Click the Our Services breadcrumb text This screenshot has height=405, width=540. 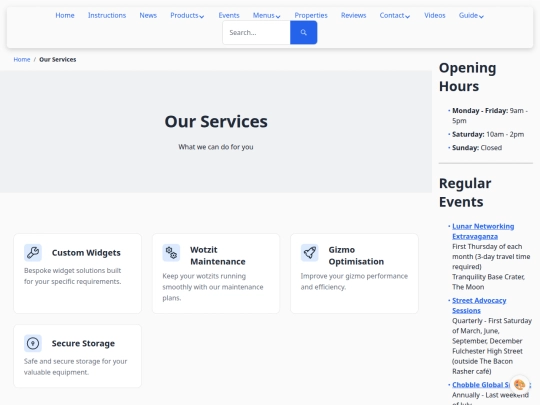[x=58, y=60]
